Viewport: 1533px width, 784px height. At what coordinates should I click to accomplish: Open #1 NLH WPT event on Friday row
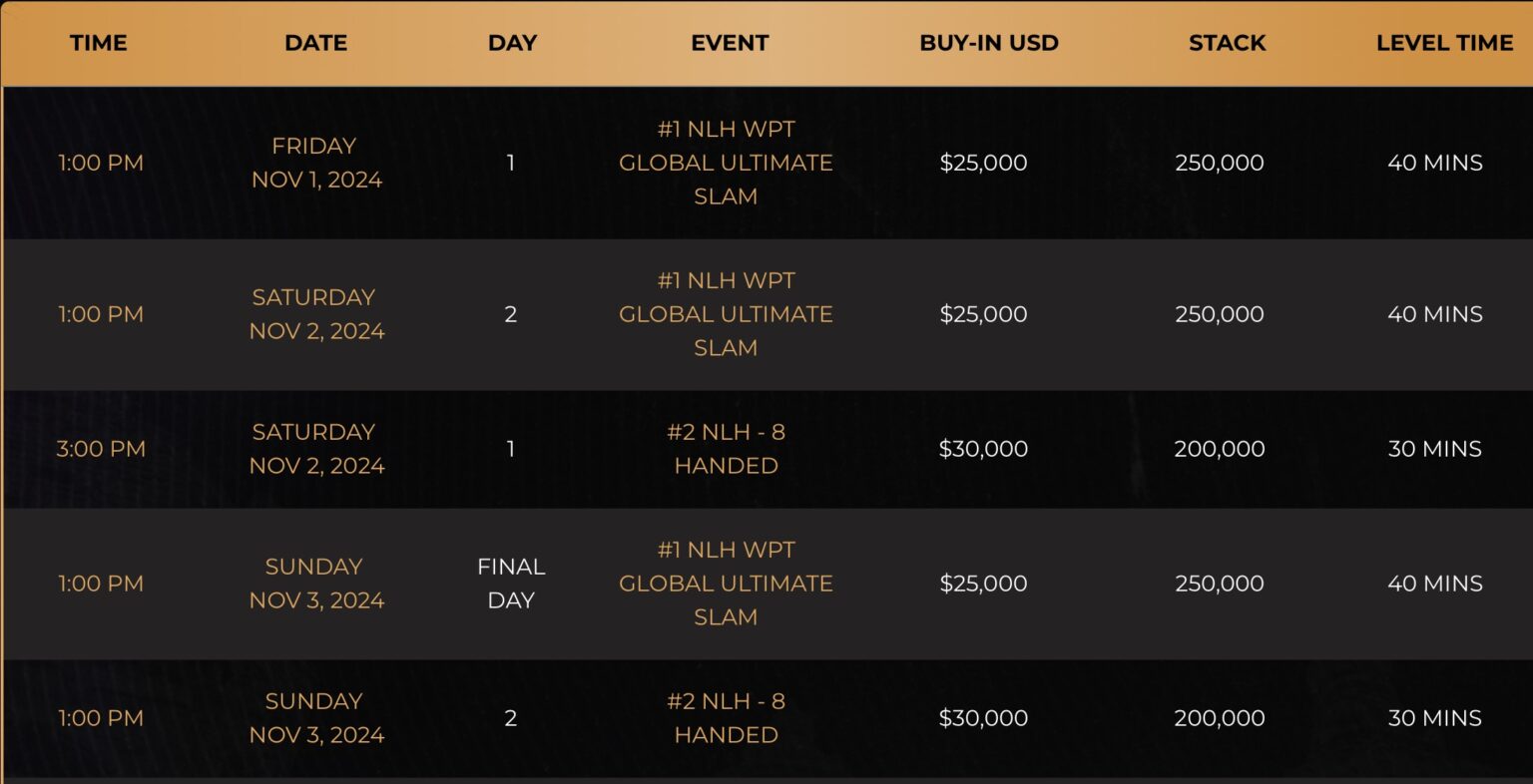pyautogui.click(x=726, y=163)
